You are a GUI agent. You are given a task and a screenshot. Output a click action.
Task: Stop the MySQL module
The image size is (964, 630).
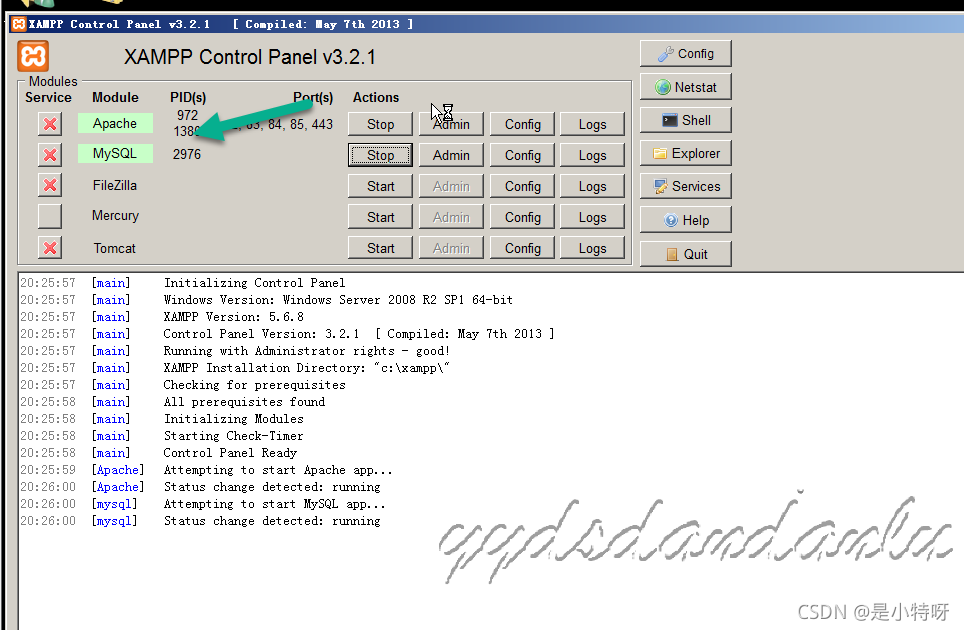coord(380,156)
